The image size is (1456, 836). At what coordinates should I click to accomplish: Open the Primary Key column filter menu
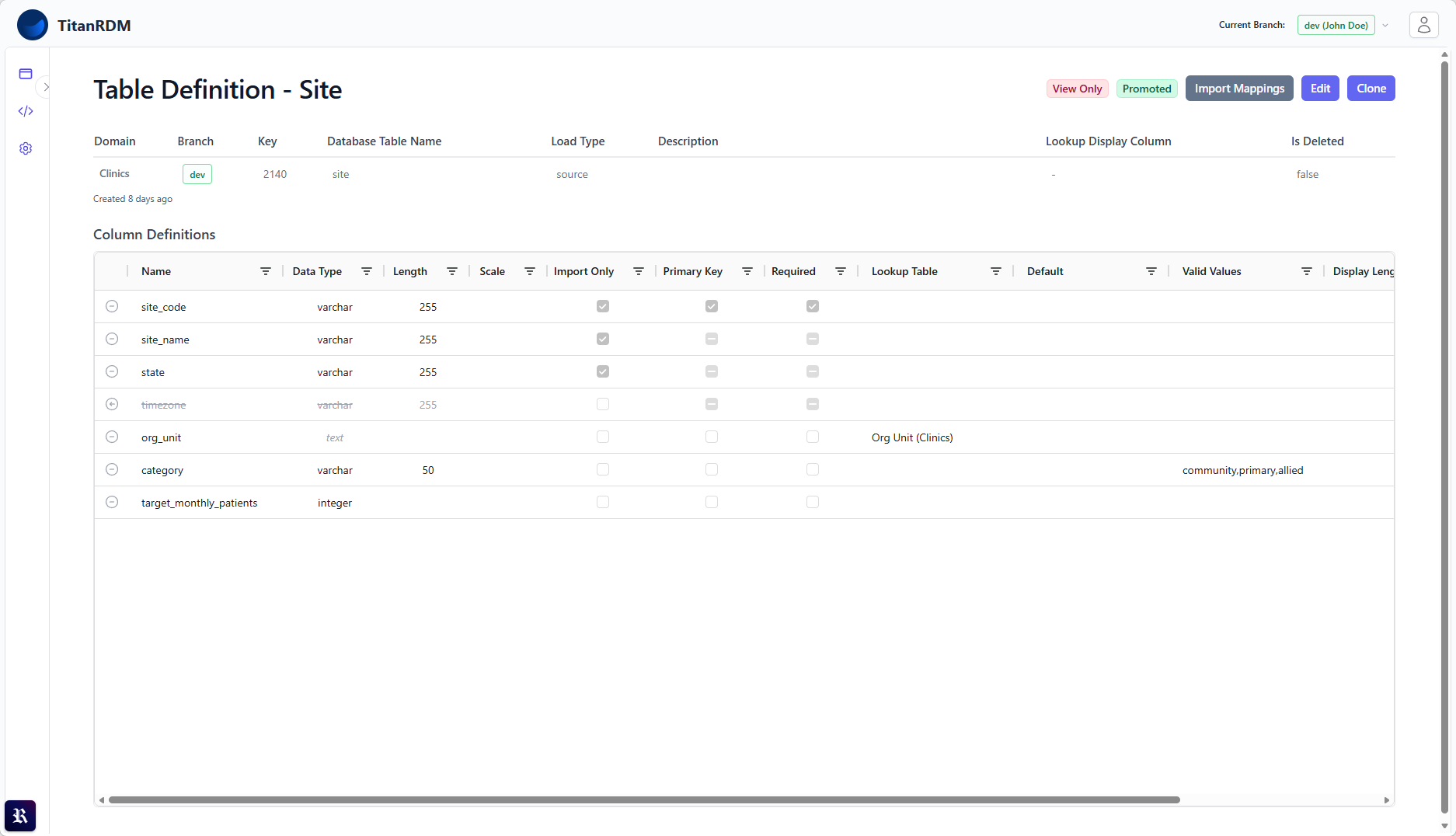click(x=747, y=271)
